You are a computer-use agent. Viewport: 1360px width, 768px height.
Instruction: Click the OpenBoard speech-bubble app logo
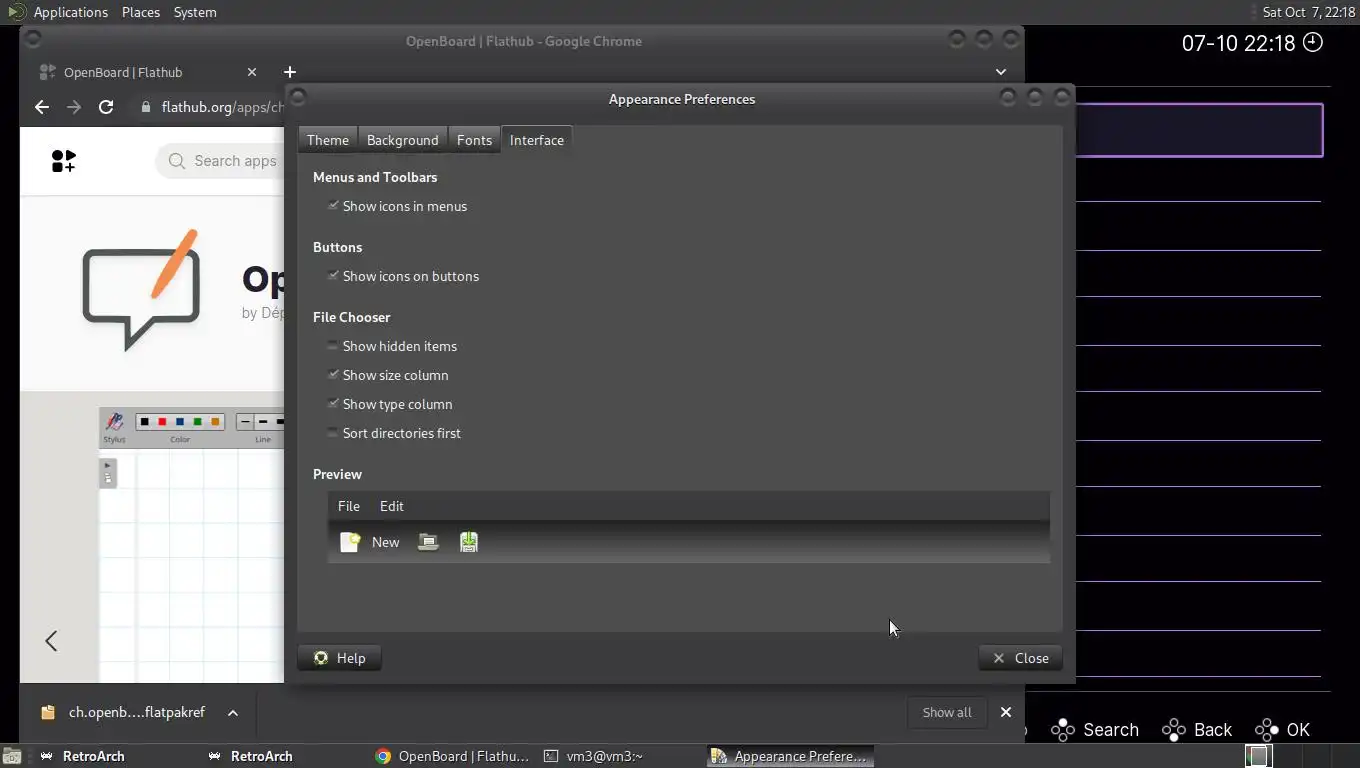coord(141,289)
